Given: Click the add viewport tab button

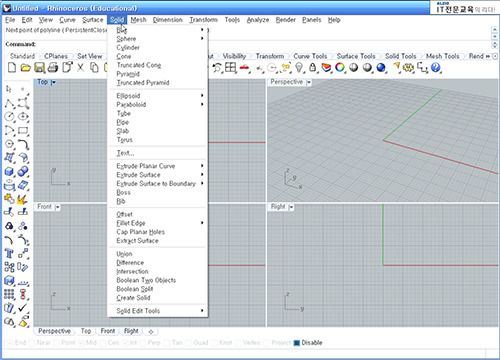Looking at the screenshot, I should point(151,331).
